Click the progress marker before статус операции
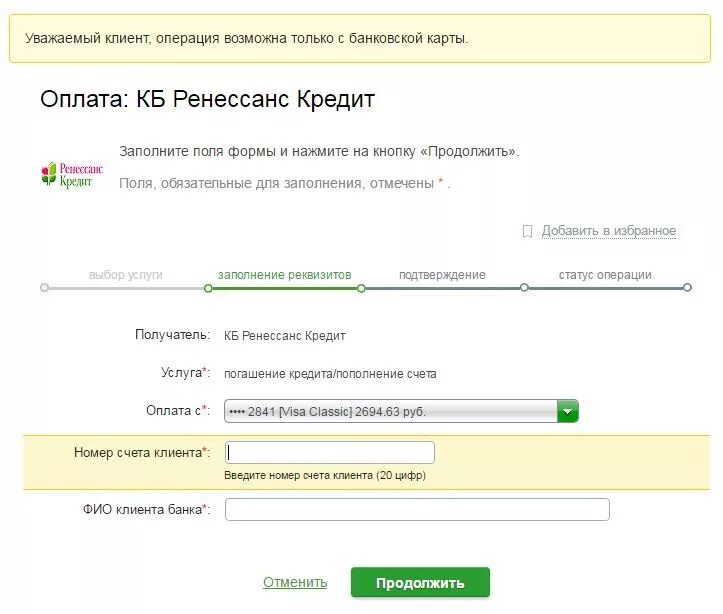This screenshot has height=614, width=723. click(524, 288)
